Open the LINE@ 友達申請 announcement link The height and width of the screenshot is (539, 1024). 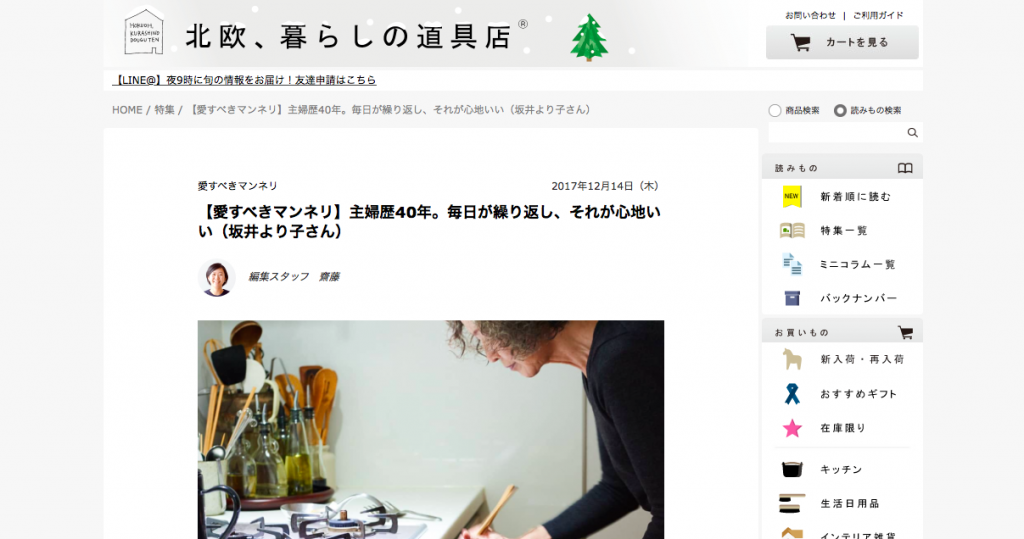coord(244,80)
